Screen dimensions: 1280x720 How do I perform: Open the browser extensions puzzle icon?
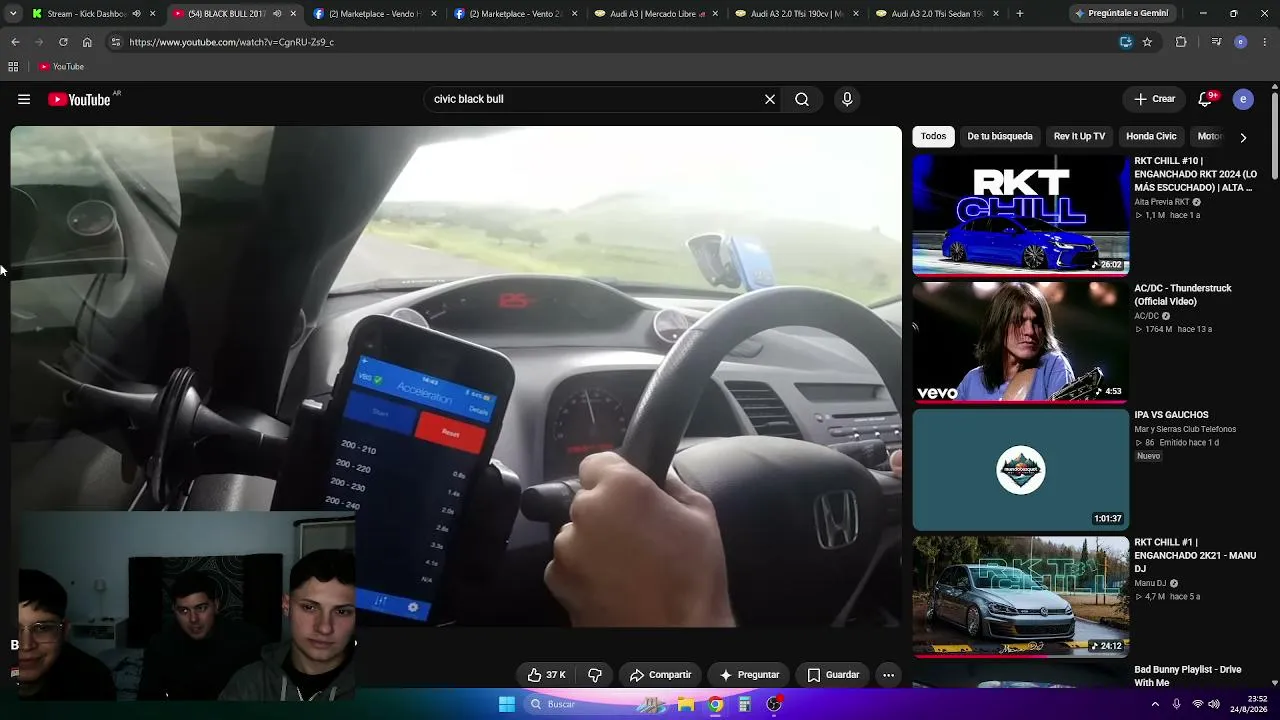coord(1181,42)
